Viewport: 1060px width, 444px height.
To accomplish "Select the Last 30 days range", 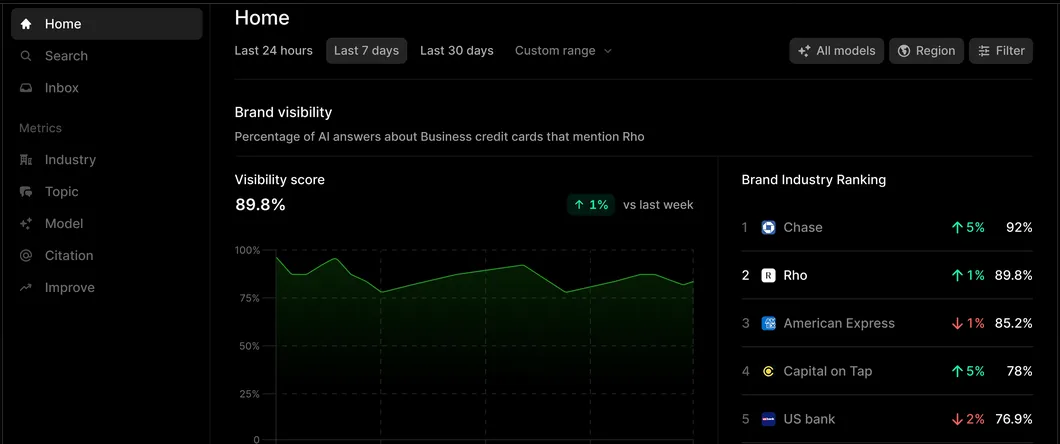I will click(456, 51).
